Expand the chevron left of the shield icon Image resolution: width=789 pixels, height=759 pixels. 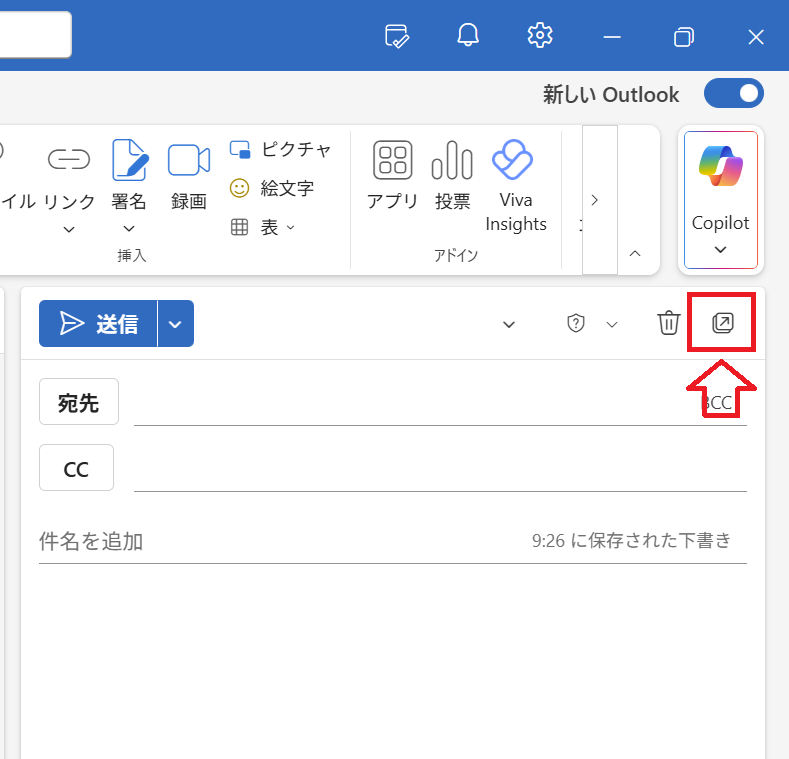509,325
